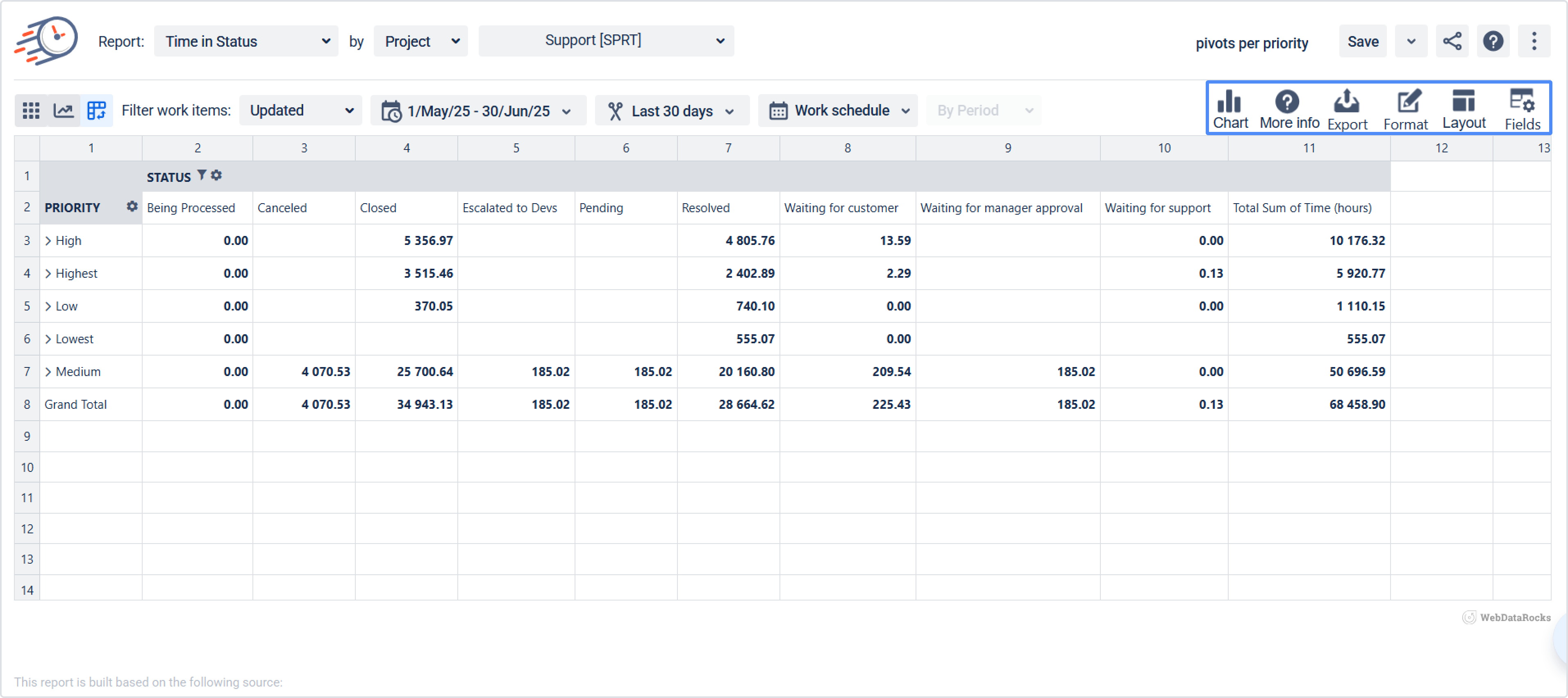Image resolution: width=1568 pixels, height=698 pixels.
Task: Switch to the line chart view mode
Action: (64, 110)
